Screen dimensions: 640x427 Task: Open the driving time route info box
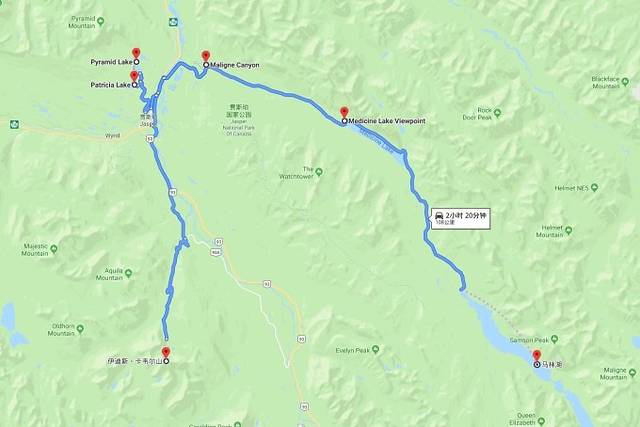(x=460, y=218)
